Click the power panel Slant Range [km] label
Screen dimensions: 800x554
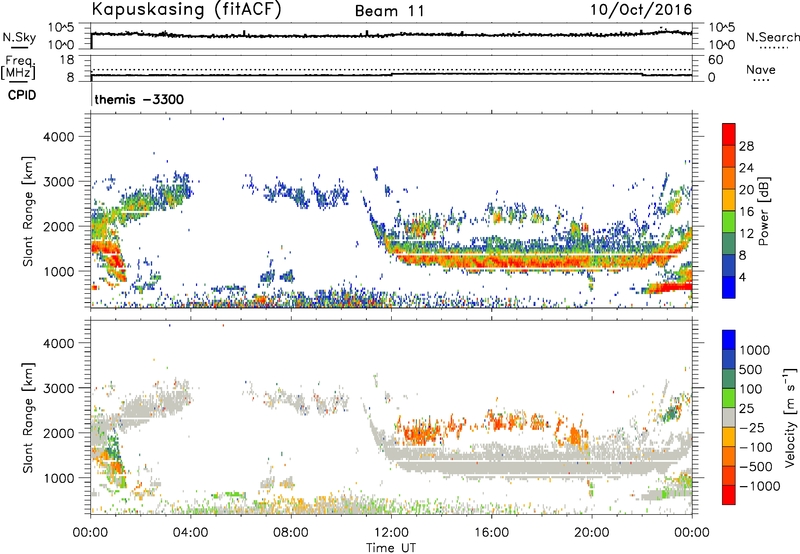pos(28,211)
